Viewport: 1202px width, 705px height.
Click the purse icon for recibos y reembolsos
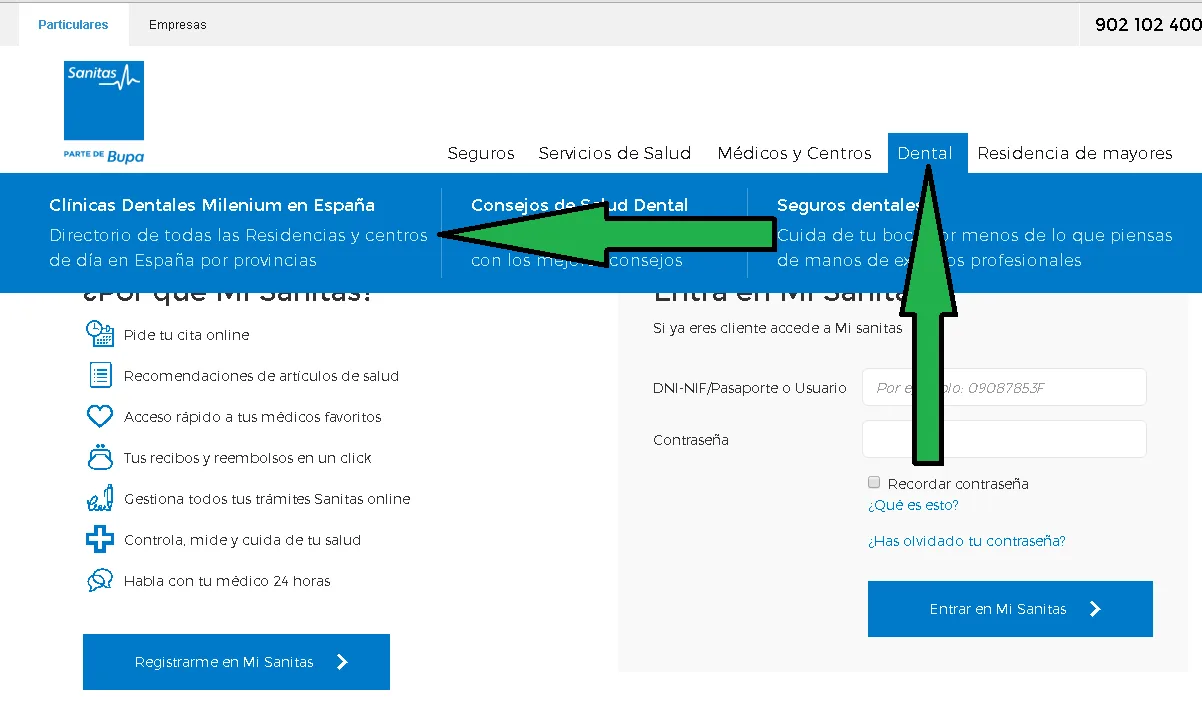[x=99, y=457]
